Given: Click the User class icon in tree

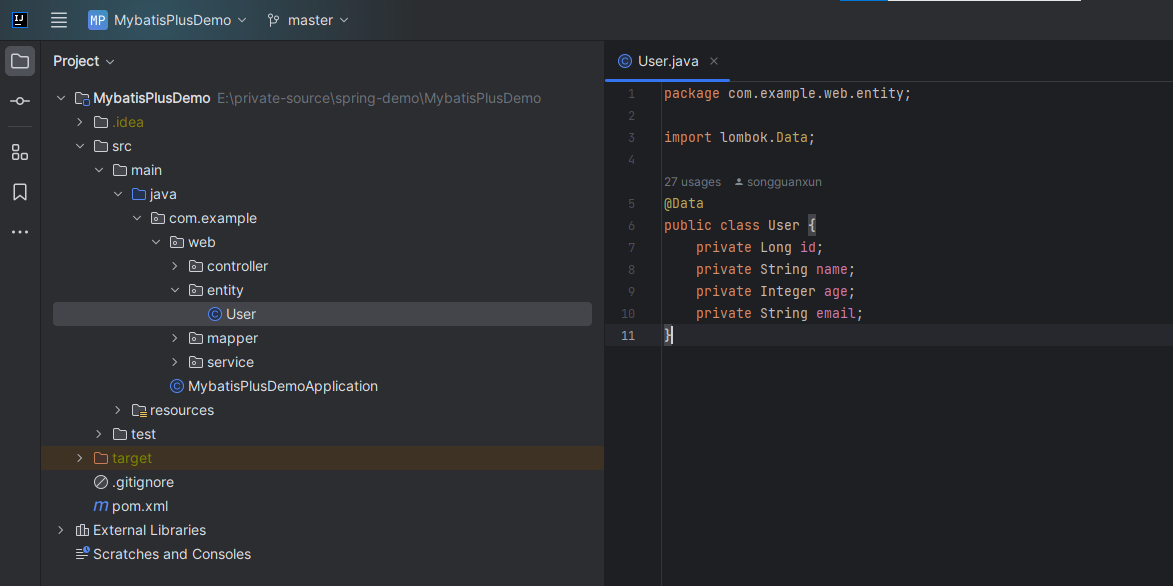Looking at the screenshot, I should click(x=215, y=314).
